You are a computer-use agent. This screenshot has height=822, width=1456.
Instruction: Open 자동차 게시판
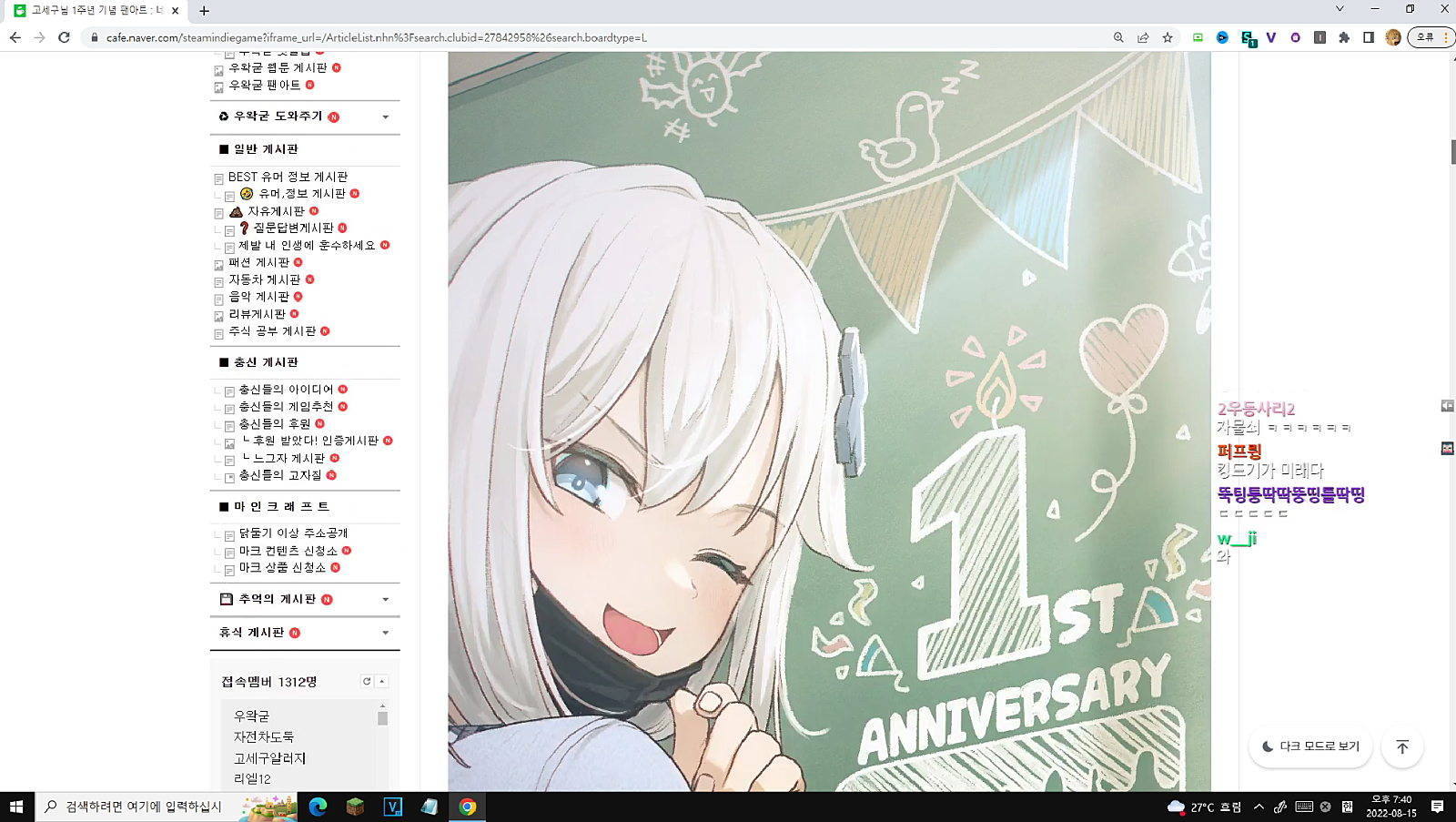click(x=264, y=279)
